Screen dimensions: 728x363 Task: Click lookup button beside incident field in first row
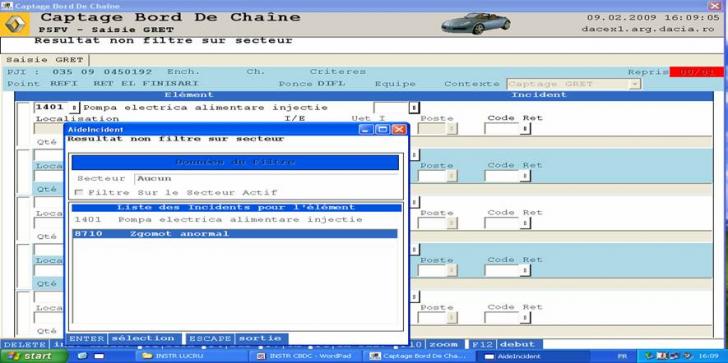[415, 108]
